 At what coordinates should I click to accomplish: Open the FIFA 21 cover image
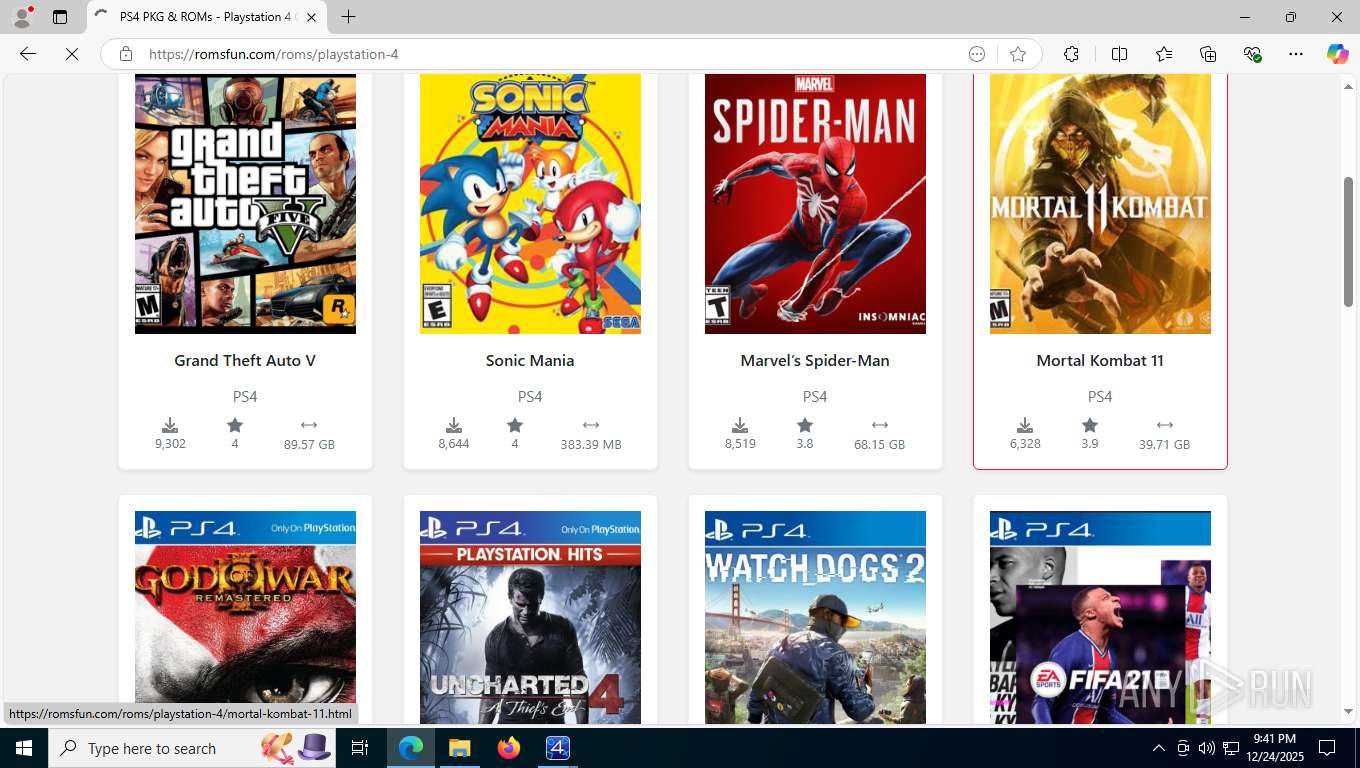point(1100,618)
